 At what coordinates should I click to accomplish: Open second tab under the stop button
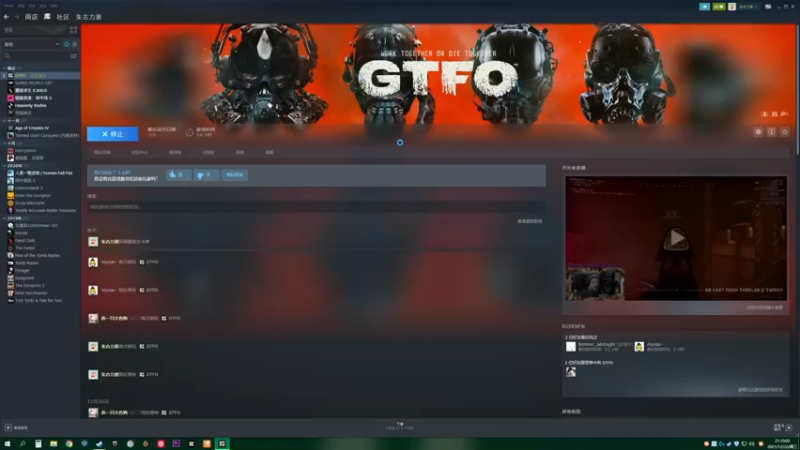tap(139, 153)
